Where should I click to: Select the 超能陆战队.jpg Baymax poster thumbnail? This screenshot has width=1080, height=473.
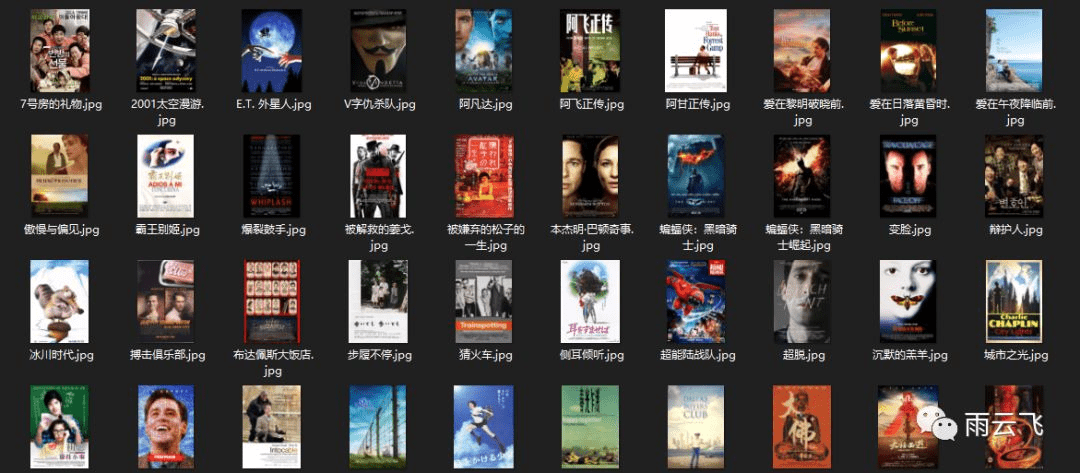tap(696, 301)
